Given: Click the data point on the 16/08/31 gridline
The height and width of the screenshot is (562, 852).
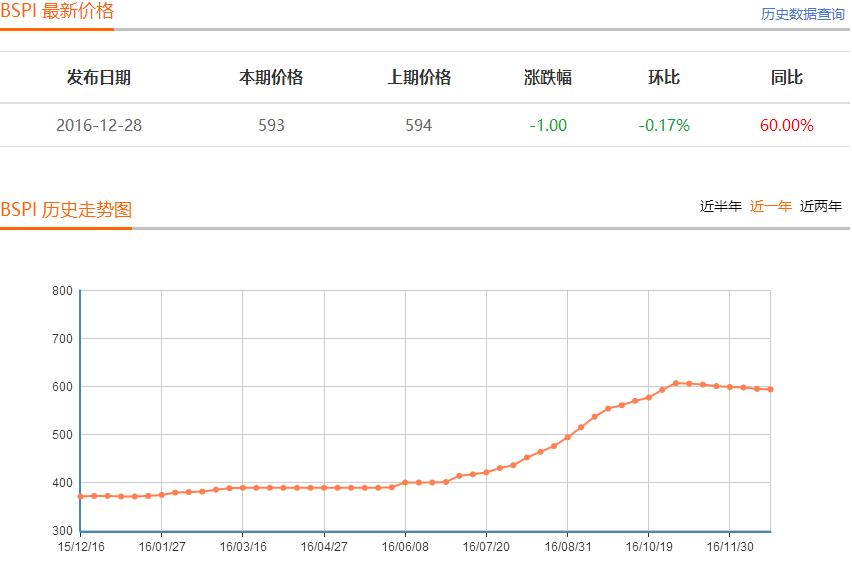Looking at the screenshot, I should click(x=568, y=437).
